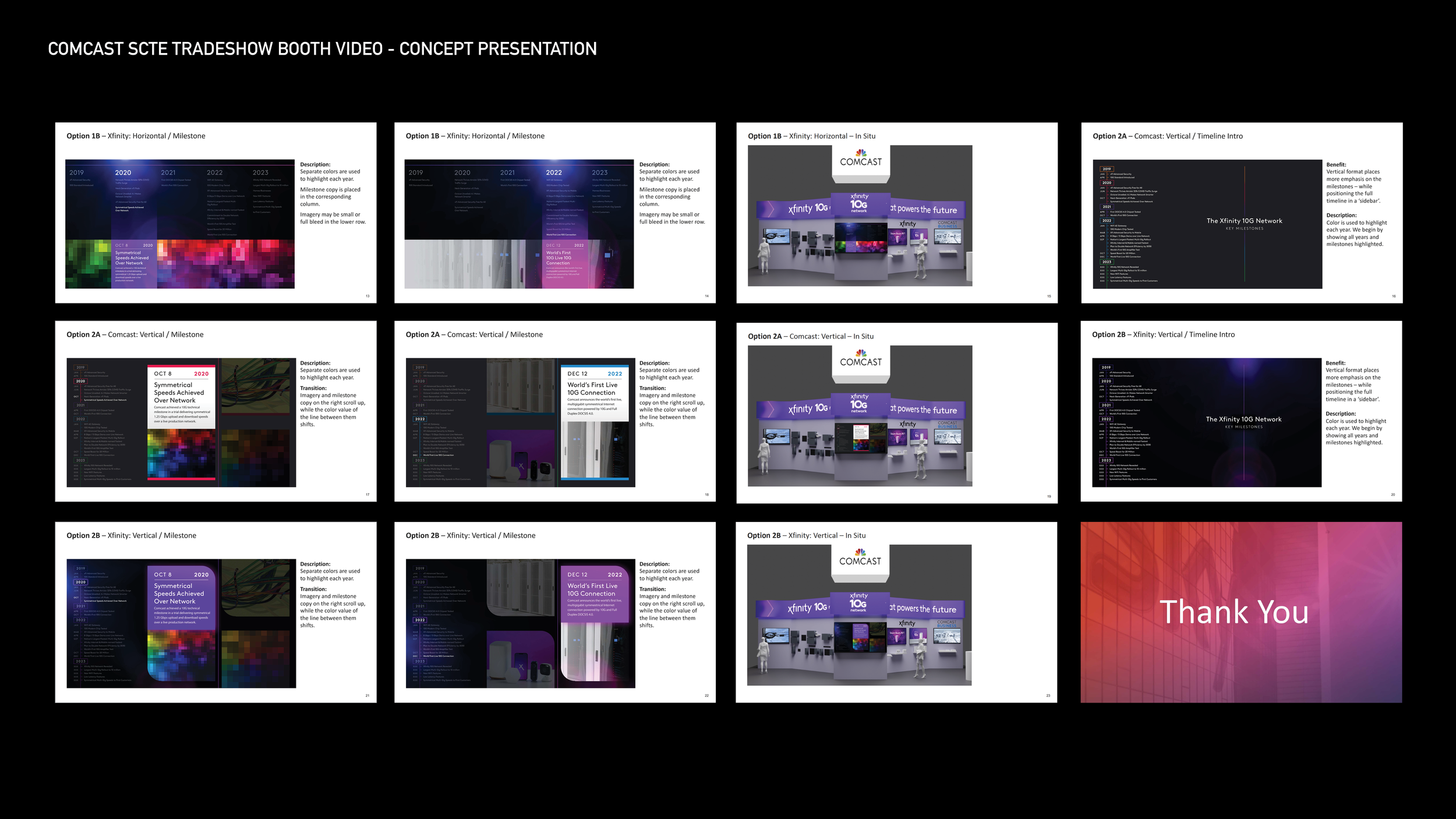The width and height of the screenshot is (1456, 819).
Task: Select slide 22 Xfinity Vertical Milestone
Action: click(x=555, y=612)
